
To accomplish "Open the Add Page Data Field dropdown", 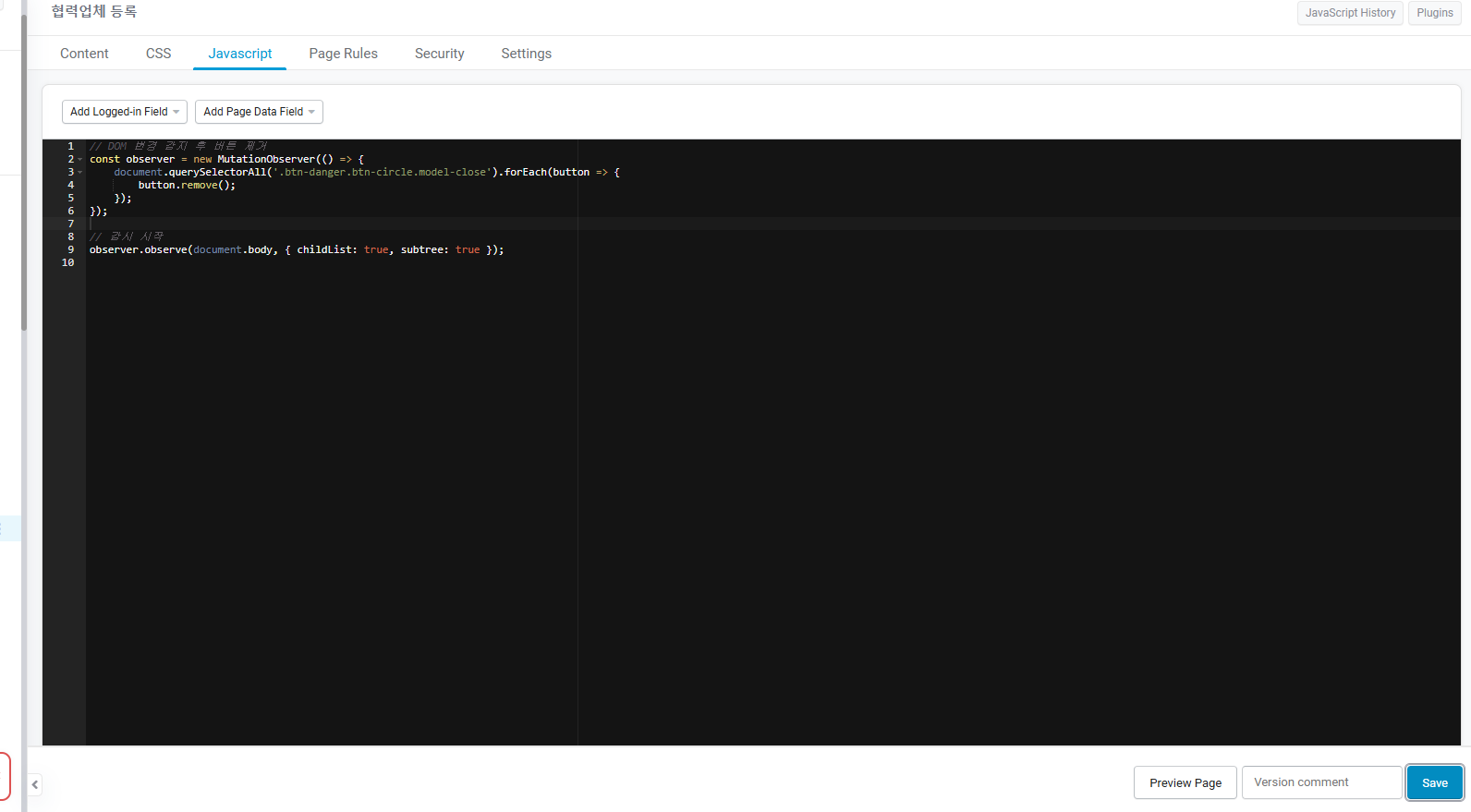I will point(259,112).
